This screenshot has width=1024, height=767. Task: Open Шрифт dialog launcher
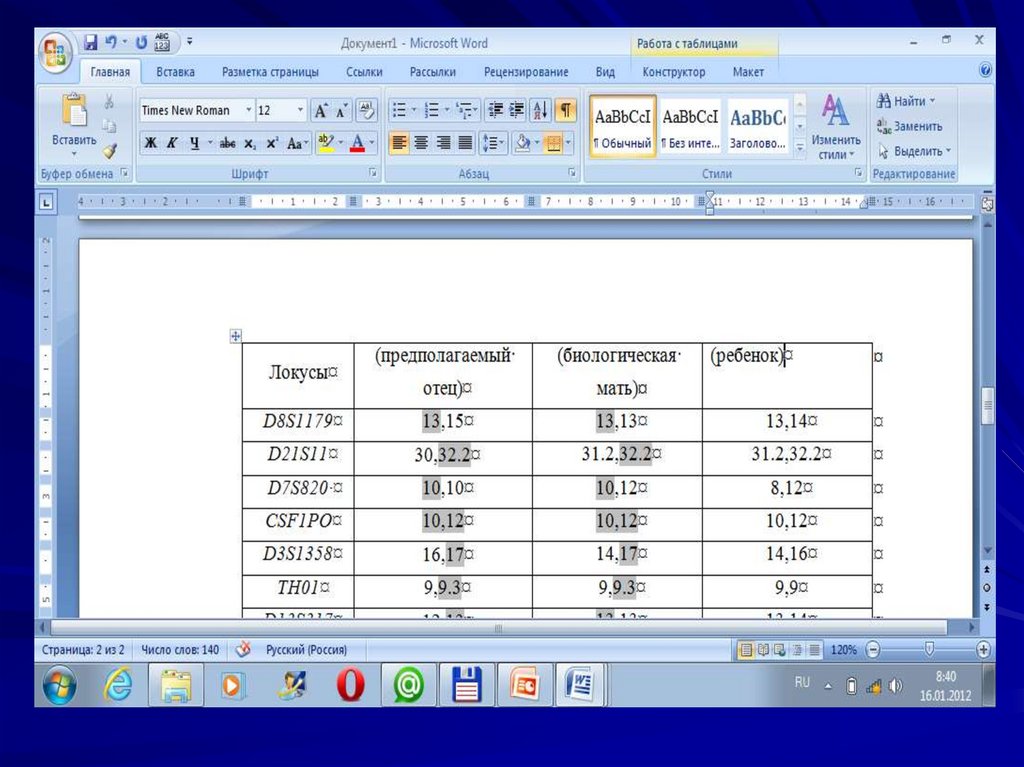(373, 172)
